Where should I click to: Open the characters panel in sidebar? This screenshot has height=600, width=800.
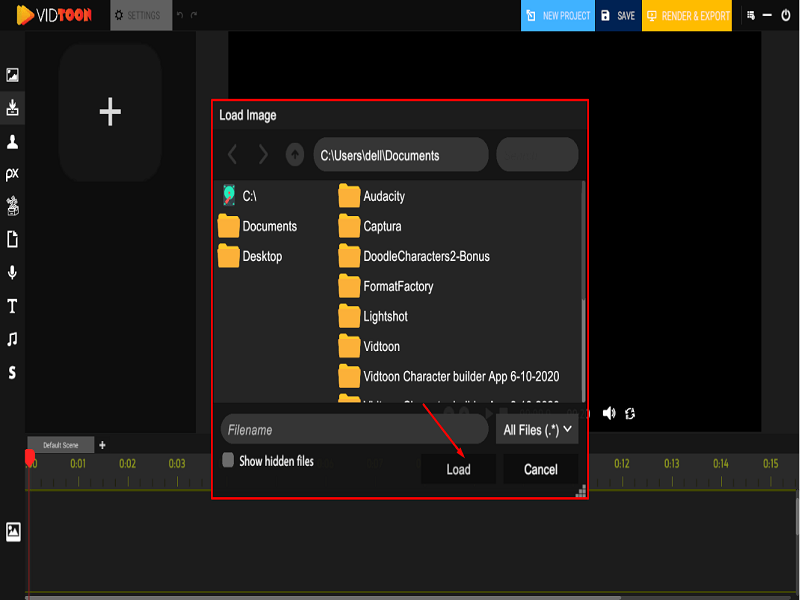pos(12,142)
